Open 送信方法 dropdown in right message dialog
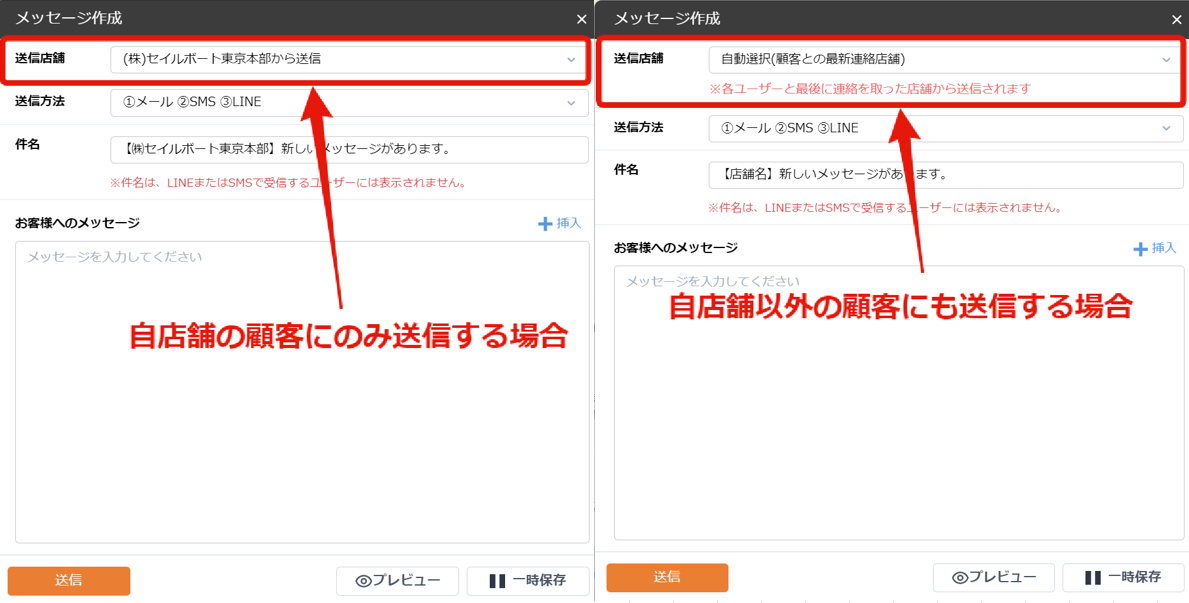1189x603 pixels. tap(946, 128)
